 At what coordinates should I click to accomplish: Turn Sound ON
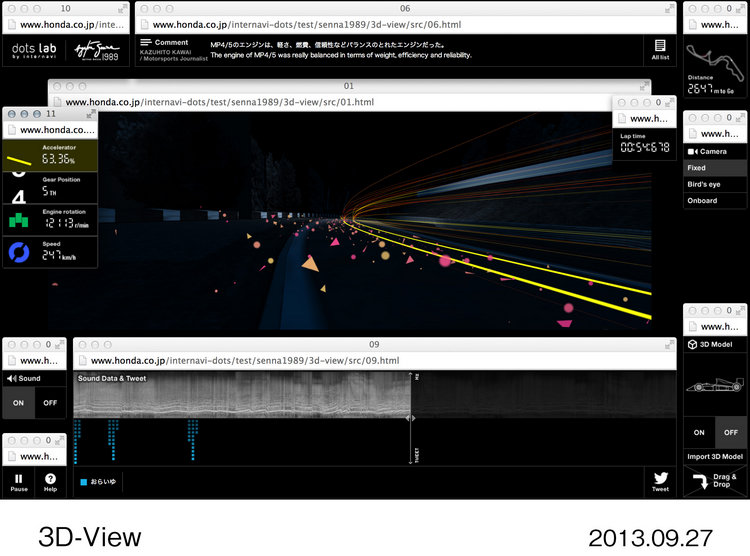coord(19,402)
